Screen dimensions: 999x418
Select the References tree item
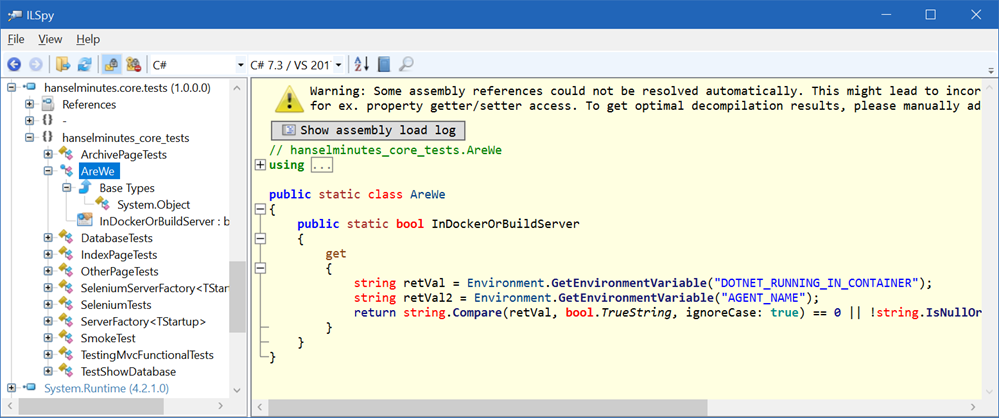pos(89,104)
